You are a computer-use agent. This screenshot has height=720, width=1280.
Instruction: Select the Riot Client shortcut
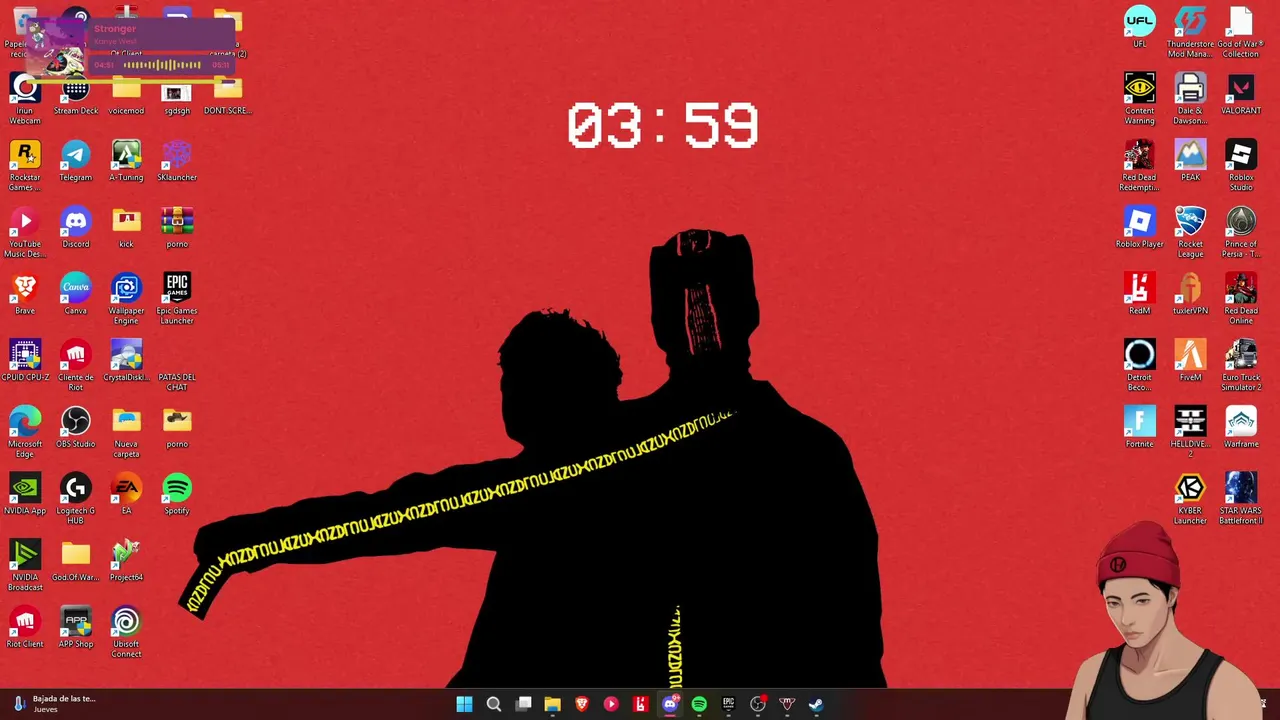click(x=25, y=629)
